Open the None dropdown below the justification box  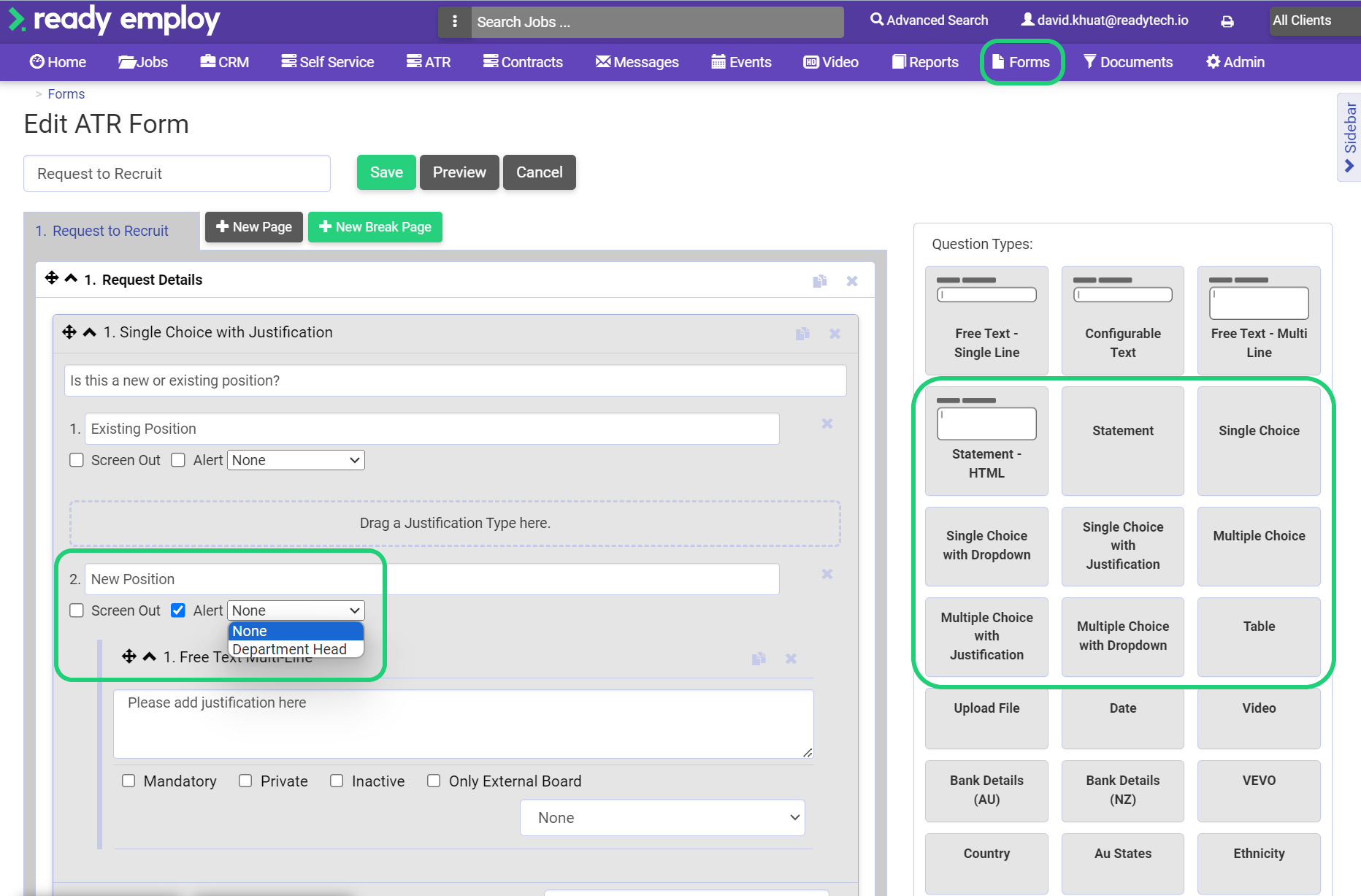[x=662, y=817]
